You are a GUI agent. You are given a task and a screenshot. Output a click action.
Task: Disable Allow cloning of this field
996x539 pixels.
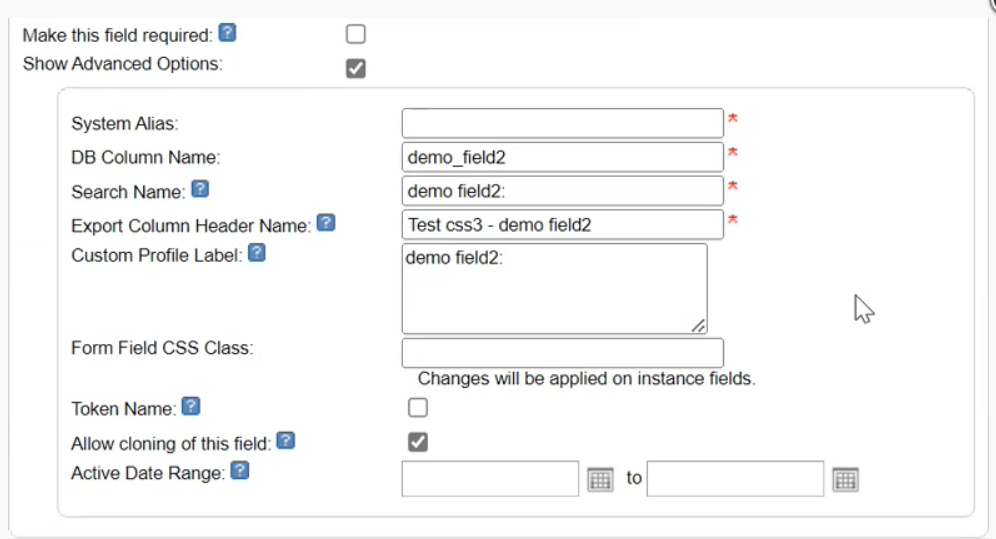(418, 442)
